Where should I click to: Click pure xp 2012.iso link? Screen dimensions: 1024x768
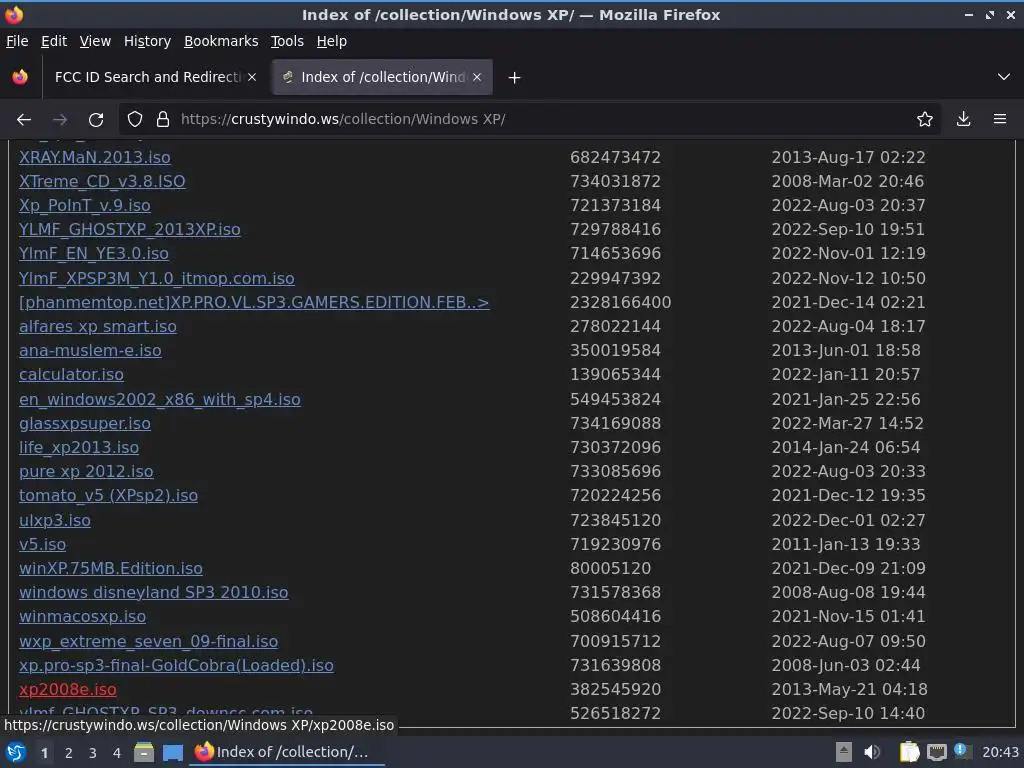(86, 472)
